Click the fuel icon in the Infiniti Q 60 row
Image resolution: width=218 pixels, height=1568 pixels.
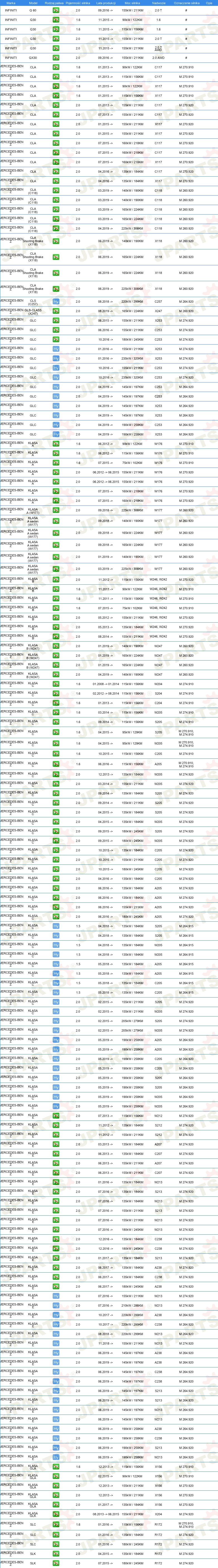[x=56, y=10]
